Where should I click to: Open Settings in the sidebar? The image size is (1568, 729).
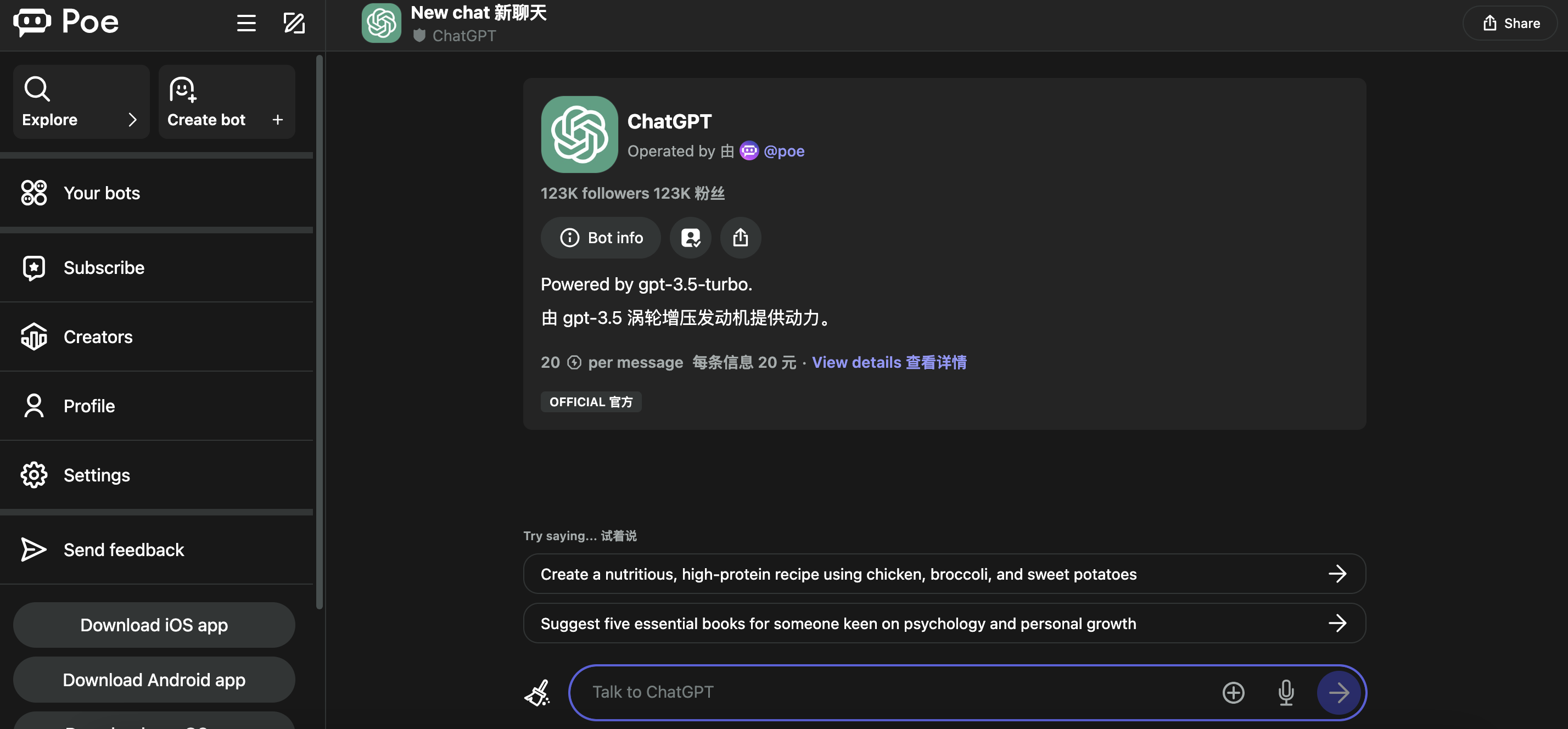(96, 475)
